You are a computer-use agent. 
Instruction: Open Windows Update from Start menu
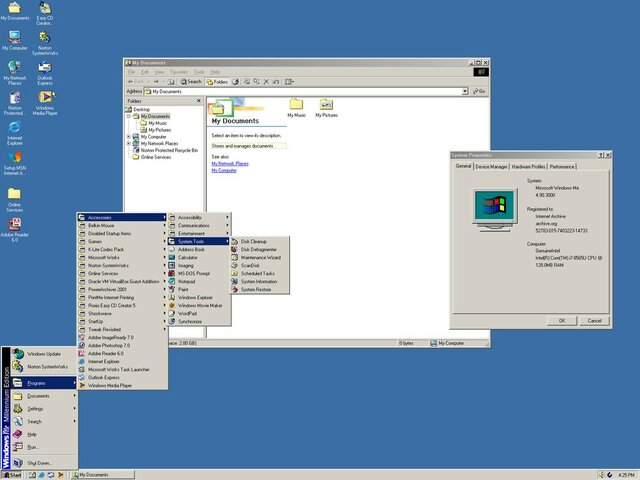pos(44,354)
